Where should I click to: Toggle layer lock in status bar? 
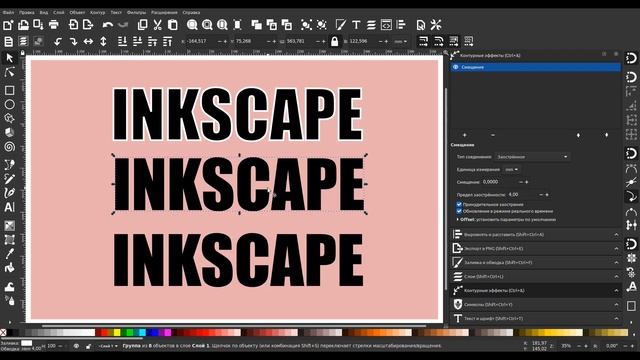[88, 346]
